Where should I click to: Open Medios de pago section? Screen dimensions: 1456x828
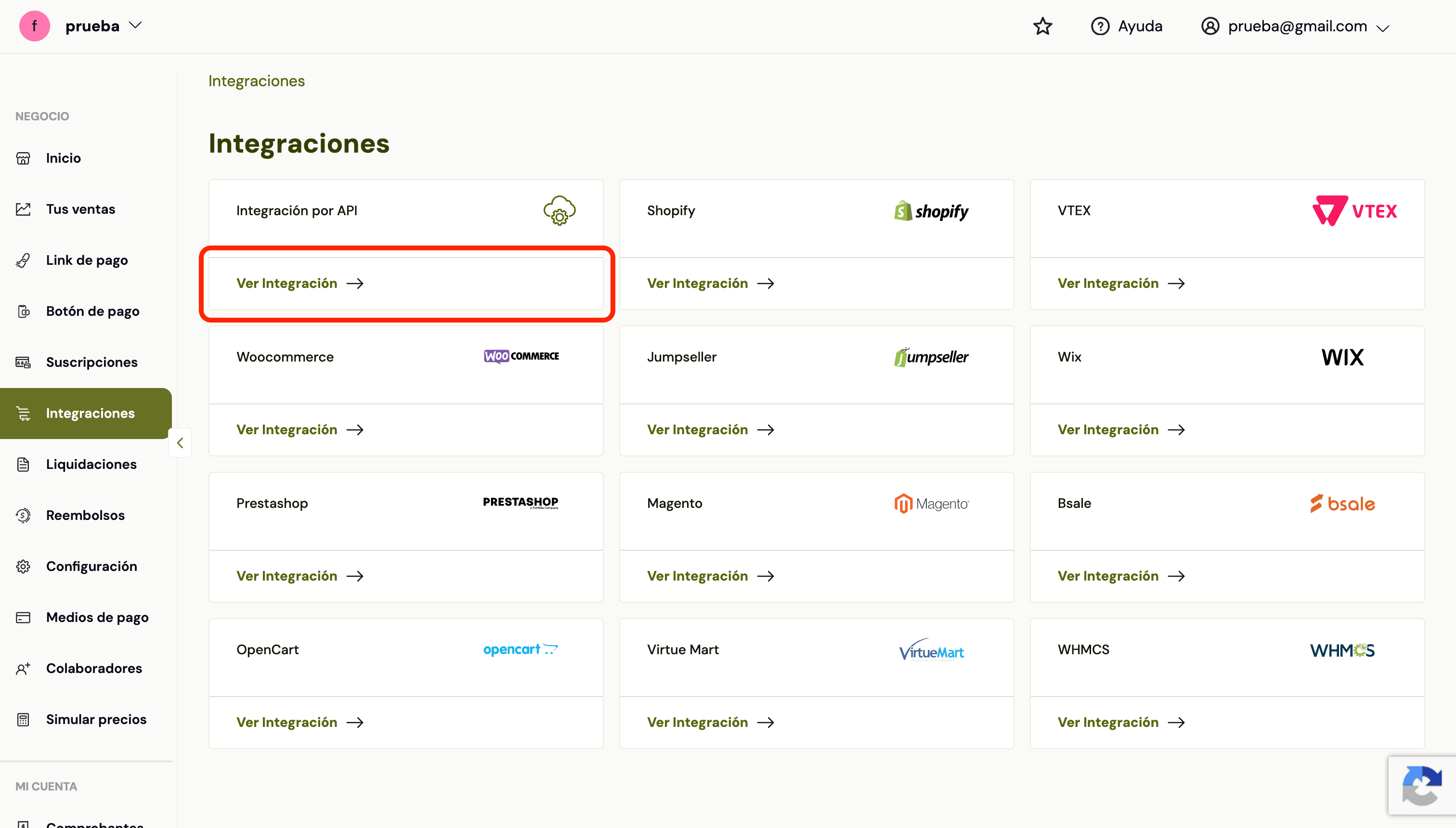coord(86,617)
